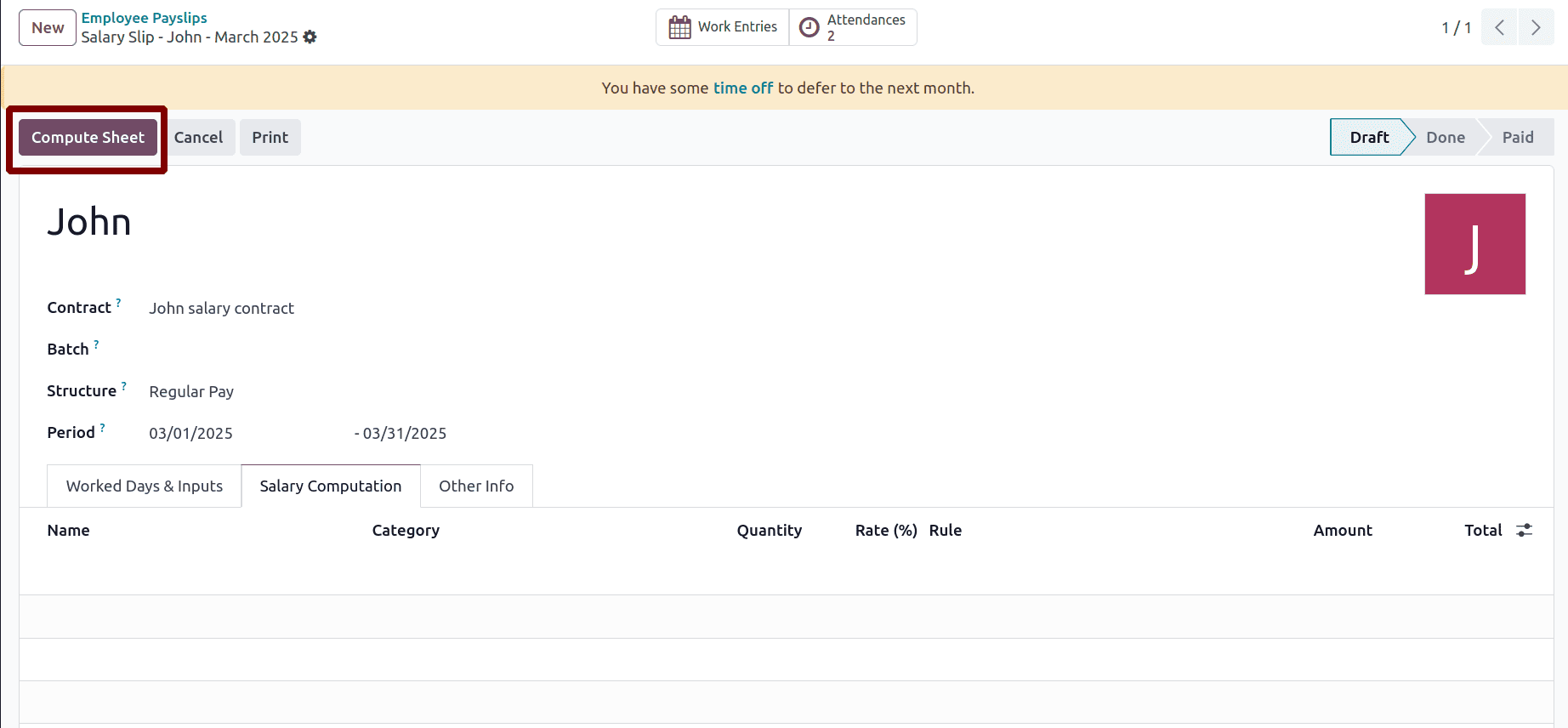
Task: Select the Done status stage
Action: click(x=1446, y=137)
